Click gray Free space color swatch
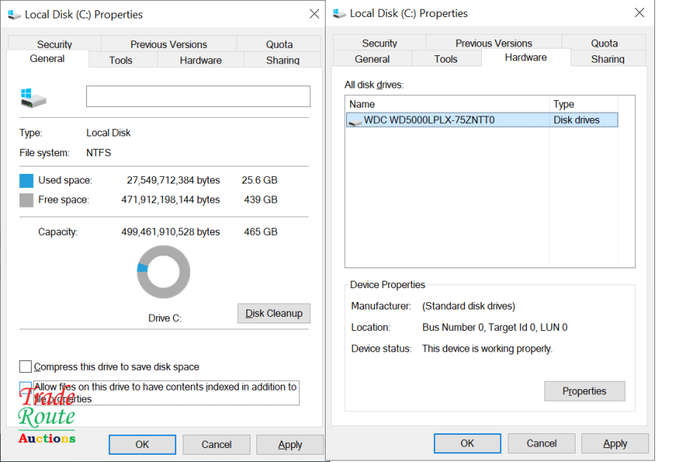This screenshot has width=700, height=462. point(26,200)
